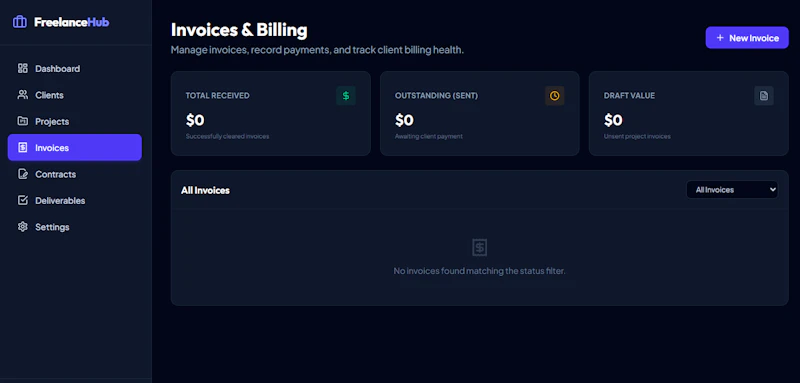Click 'Awaiting client payment' caption
Image resolution: width=800 pixels, height=383 pixels.
pyautogui.click(x=429, y=137)
